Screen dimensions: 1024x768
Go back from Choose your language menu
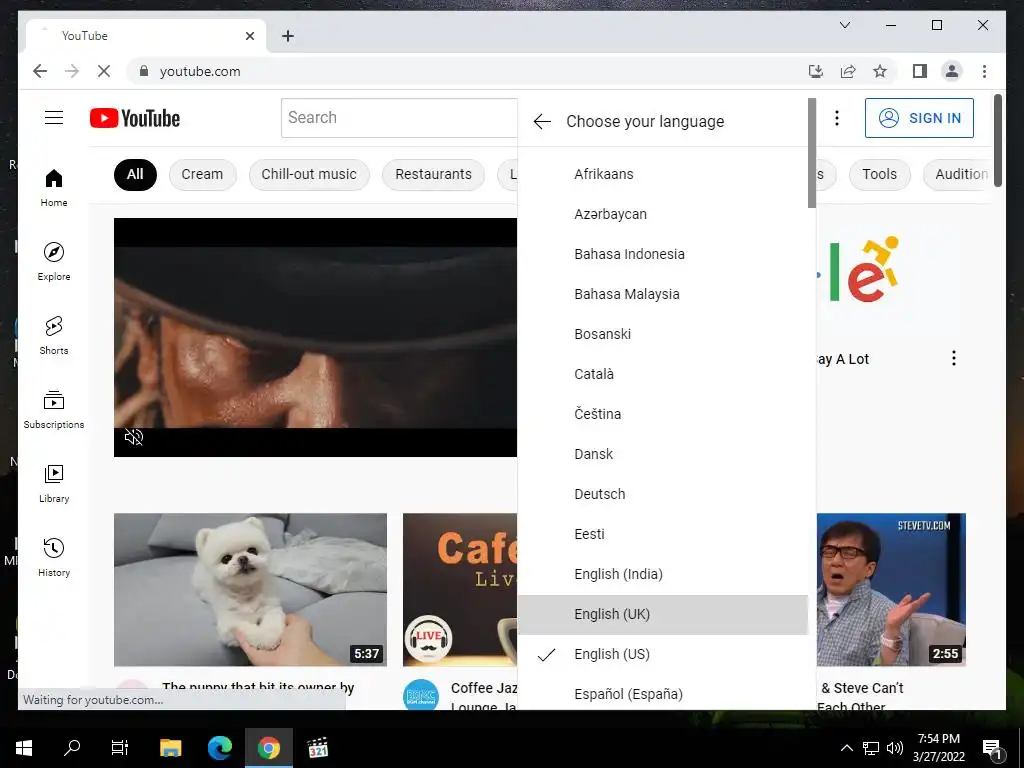pyautogui.click(x=542, y=121)
